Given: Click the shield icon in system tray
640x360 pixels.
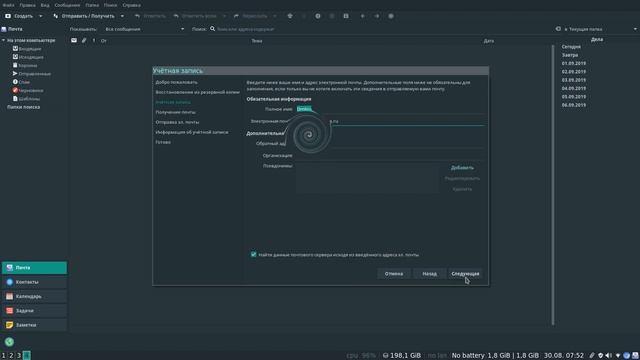Looking at the screenshot, I should coord(600,356).
